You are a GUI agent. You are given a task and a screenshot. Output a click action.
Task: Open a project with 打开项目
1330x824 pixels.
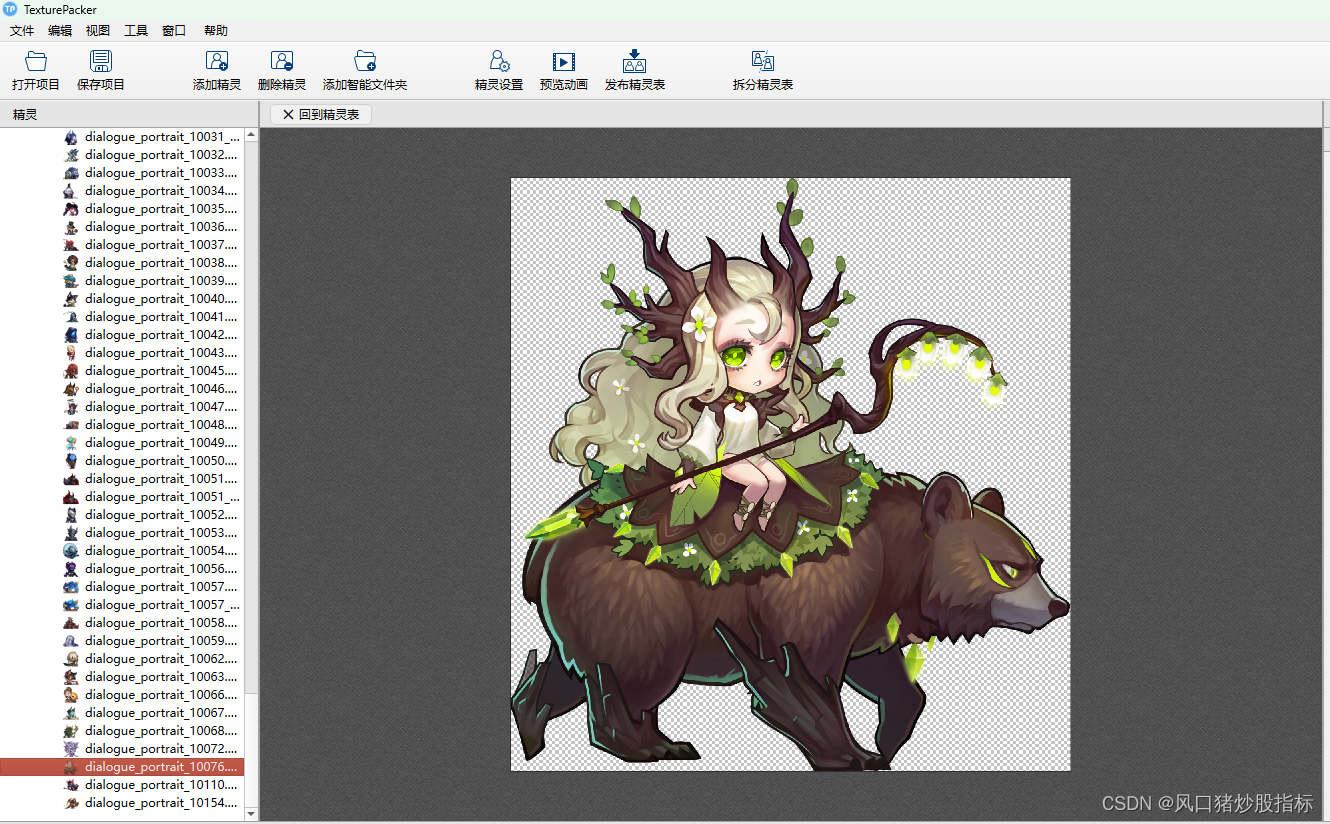click(36, 71)
